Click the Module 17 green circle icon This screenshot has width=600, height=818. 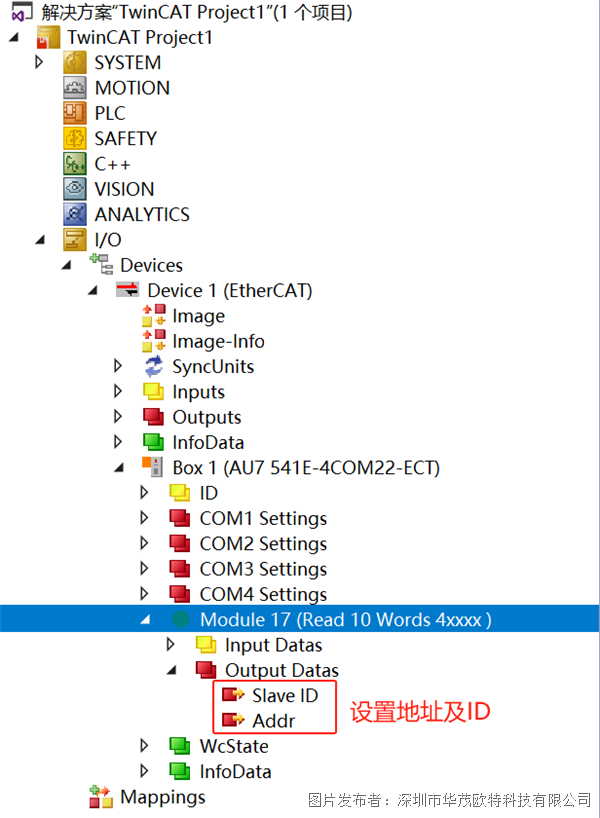click(x=181, y=619)
